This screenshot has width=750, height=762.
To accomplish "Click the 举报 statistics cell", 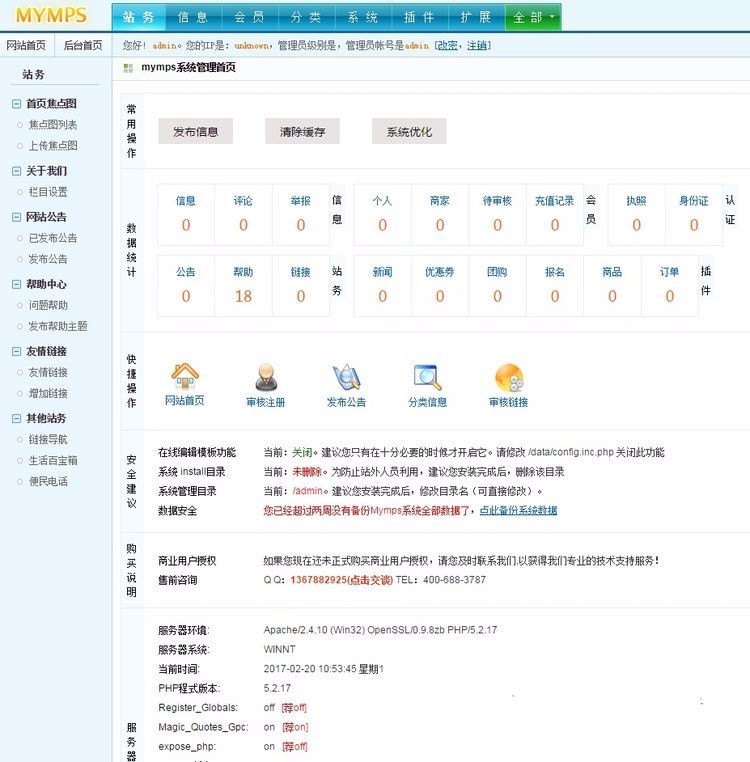I will pyautogui.click(x=300, y=214).
